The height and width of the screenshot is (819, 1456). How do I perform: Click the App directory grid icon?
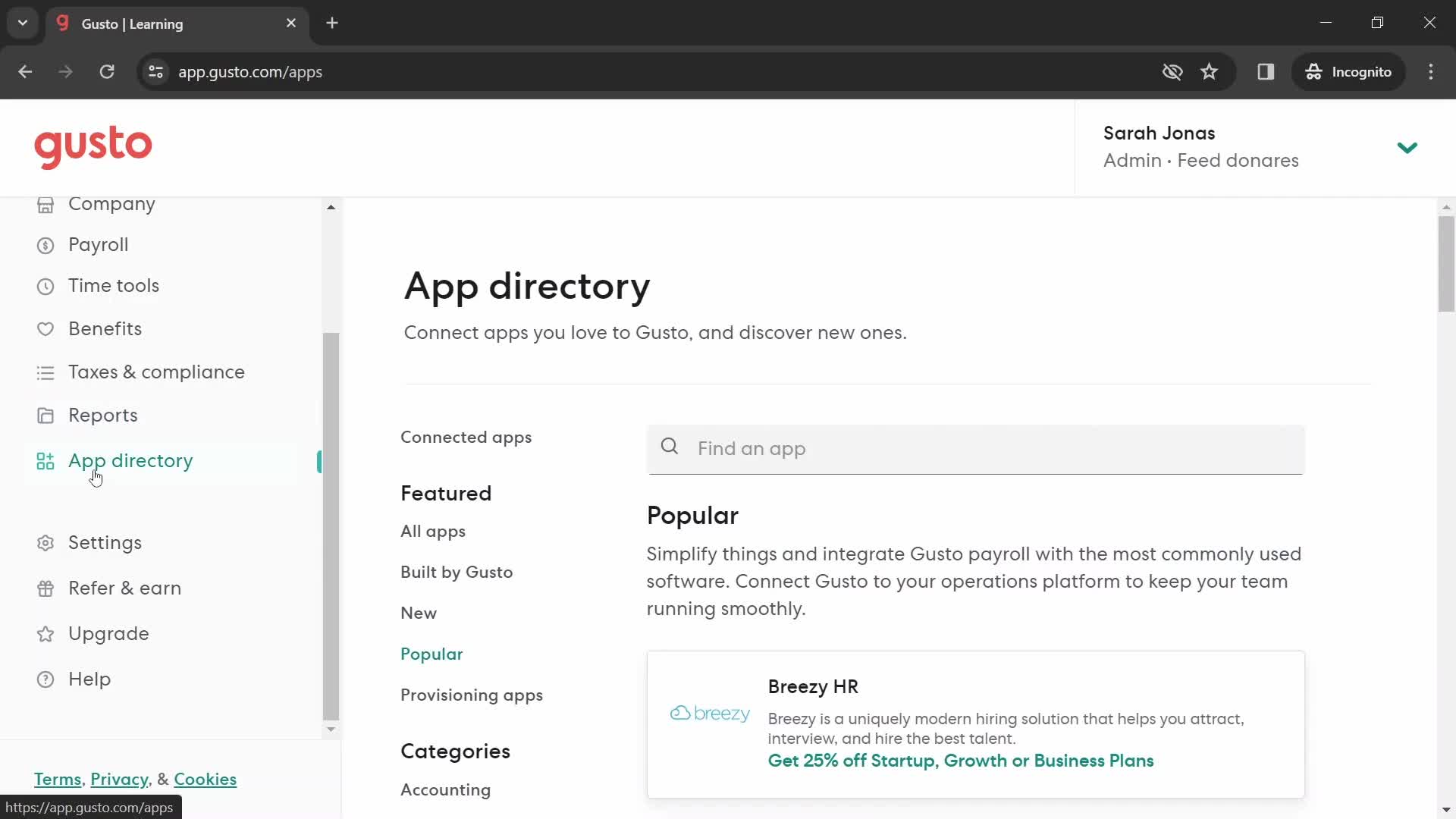click(45, 461)
